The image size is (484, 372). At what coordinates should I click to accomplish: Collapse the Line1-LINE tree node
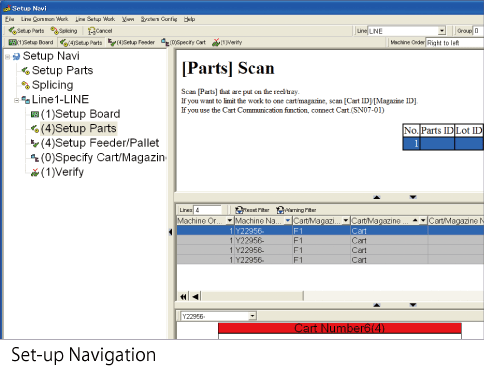16,100
